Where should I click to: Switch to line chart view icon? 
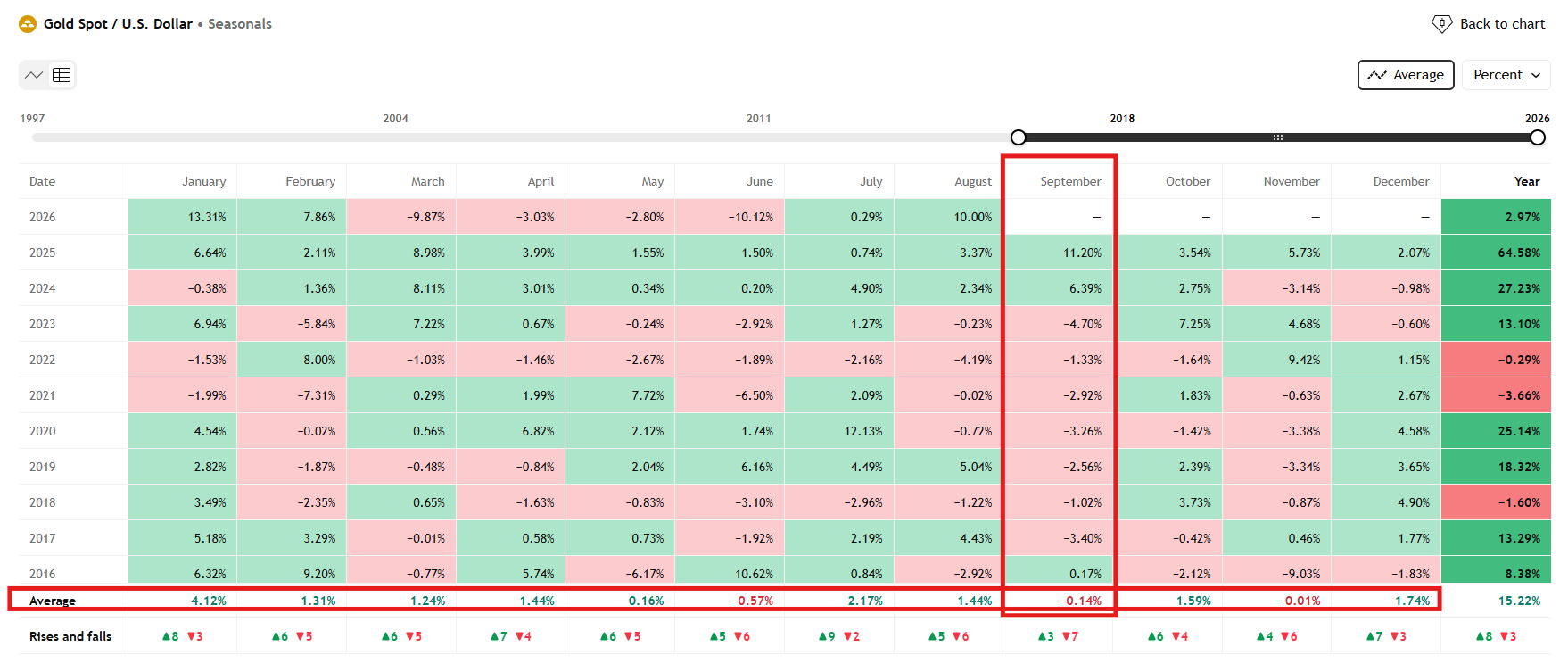(x=34, y=75)
